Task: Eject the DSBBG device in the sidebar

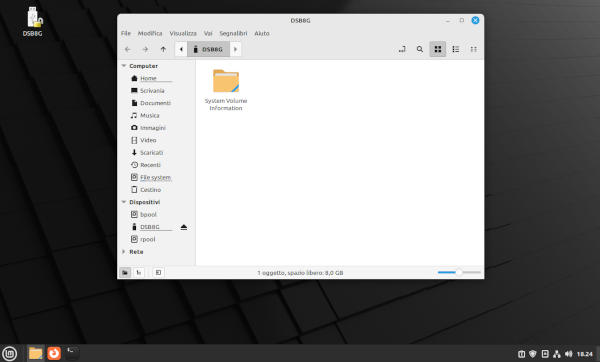Action: pyautogui.click(x=184, y=227)
